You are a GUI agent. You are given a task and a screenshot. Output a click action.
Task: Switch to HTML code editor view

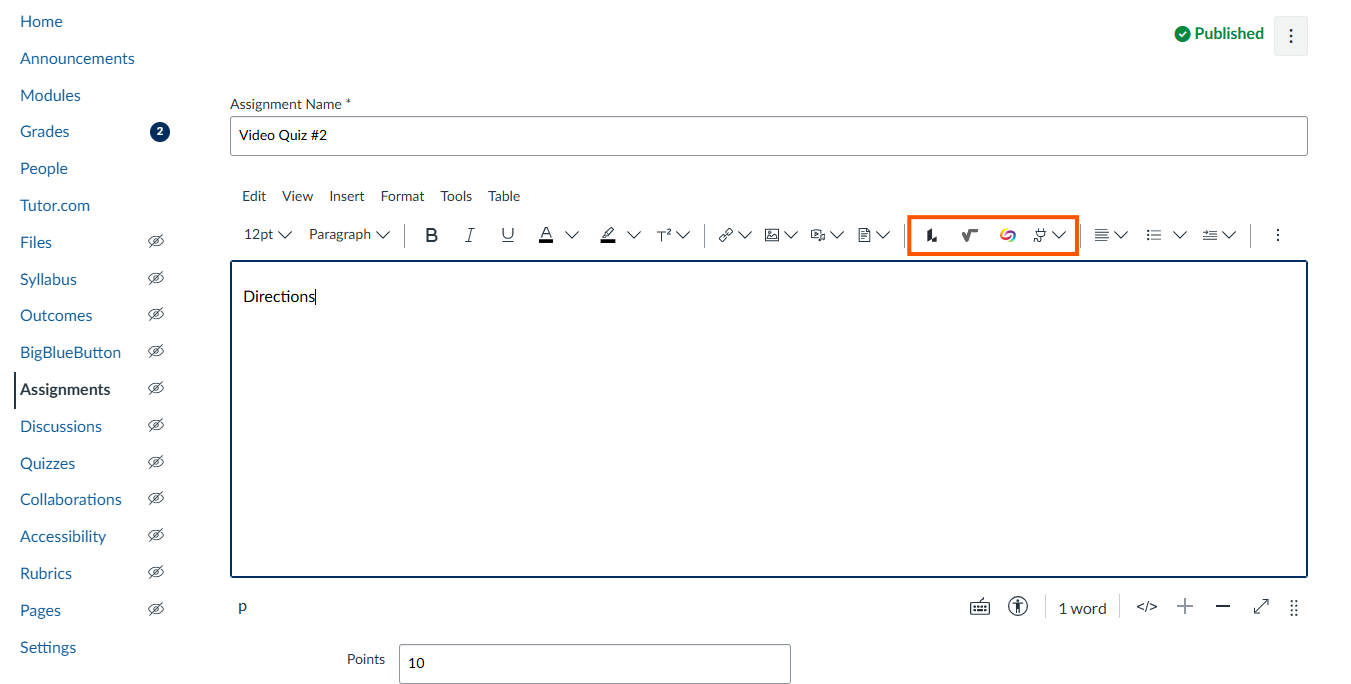click(1147, 607)
